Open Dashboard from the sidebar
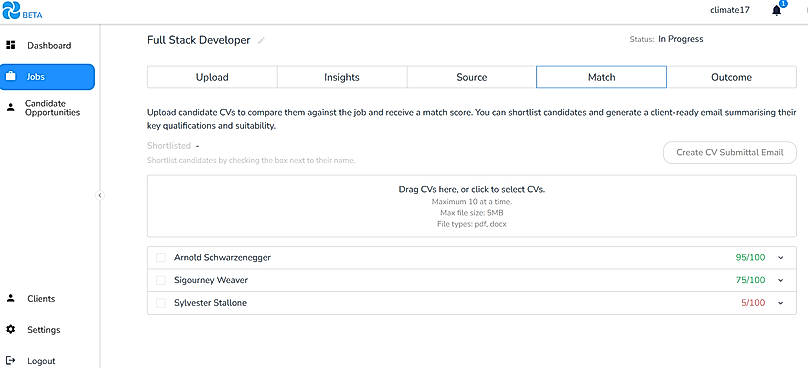The height and width of the screenshot is (368, 808). 49,45
